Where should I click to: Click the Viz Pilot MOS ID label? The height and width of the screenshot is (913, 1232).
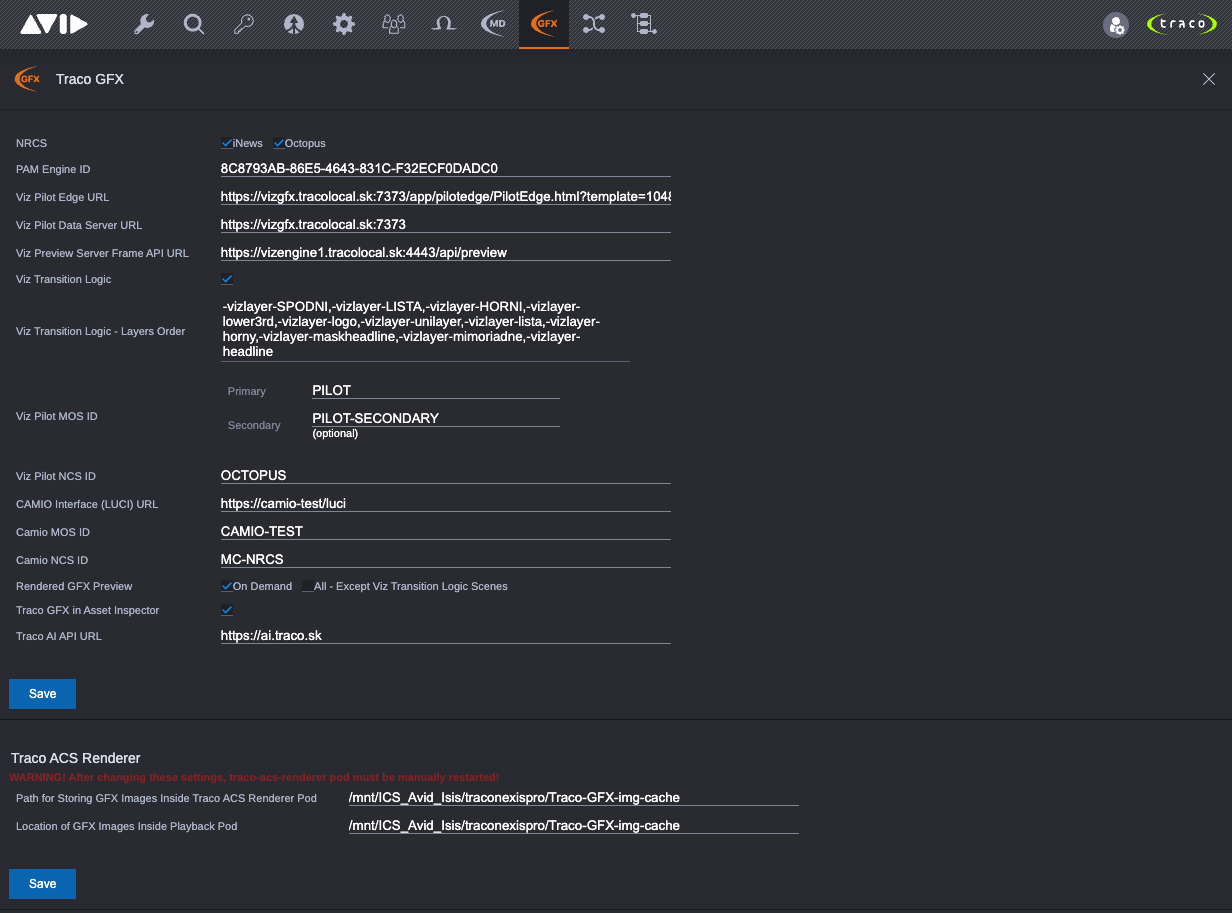57,416
